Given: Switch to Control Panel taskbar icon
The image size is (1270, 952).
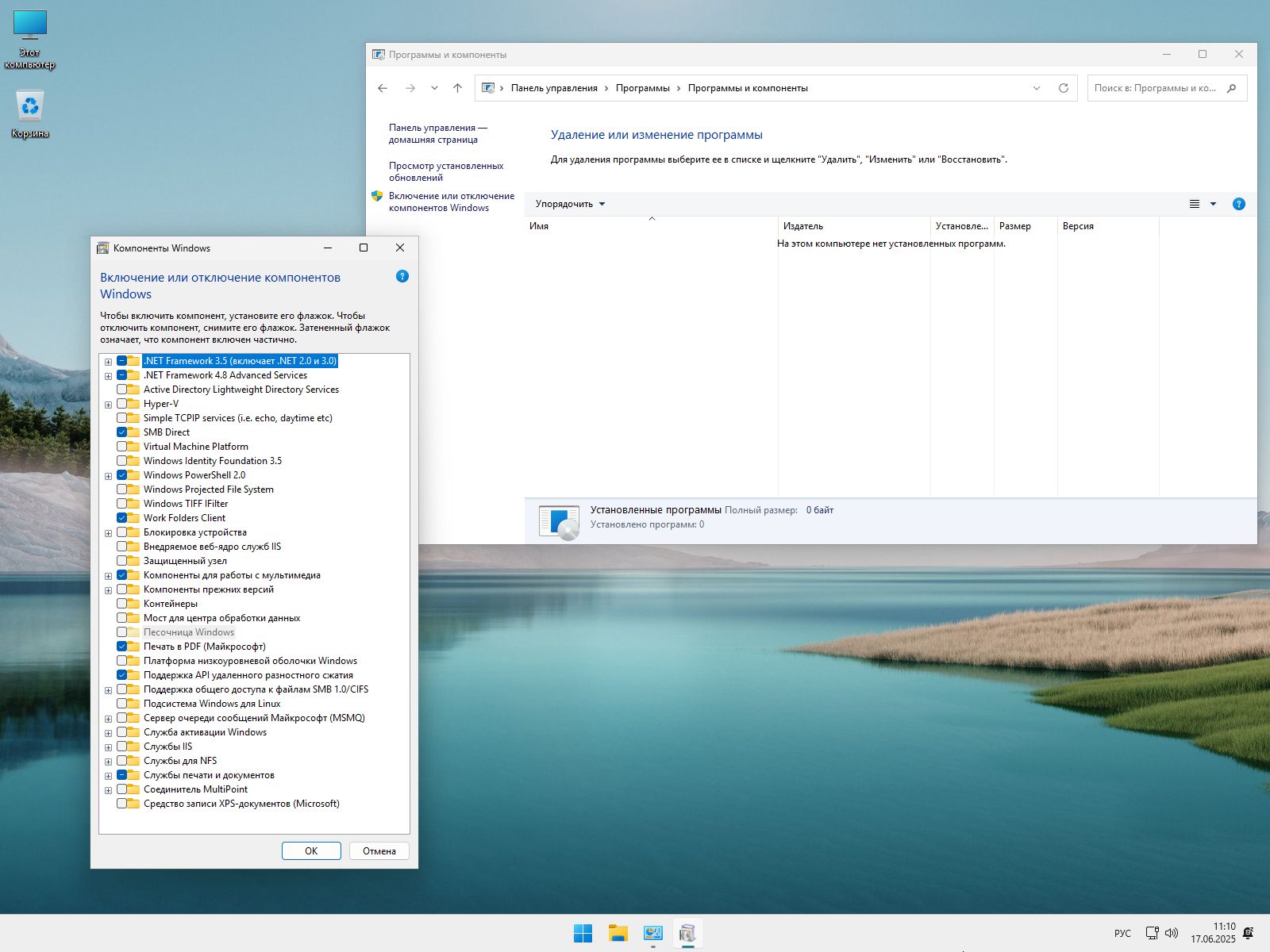Looking at the screenshot, I should (653, 934).
